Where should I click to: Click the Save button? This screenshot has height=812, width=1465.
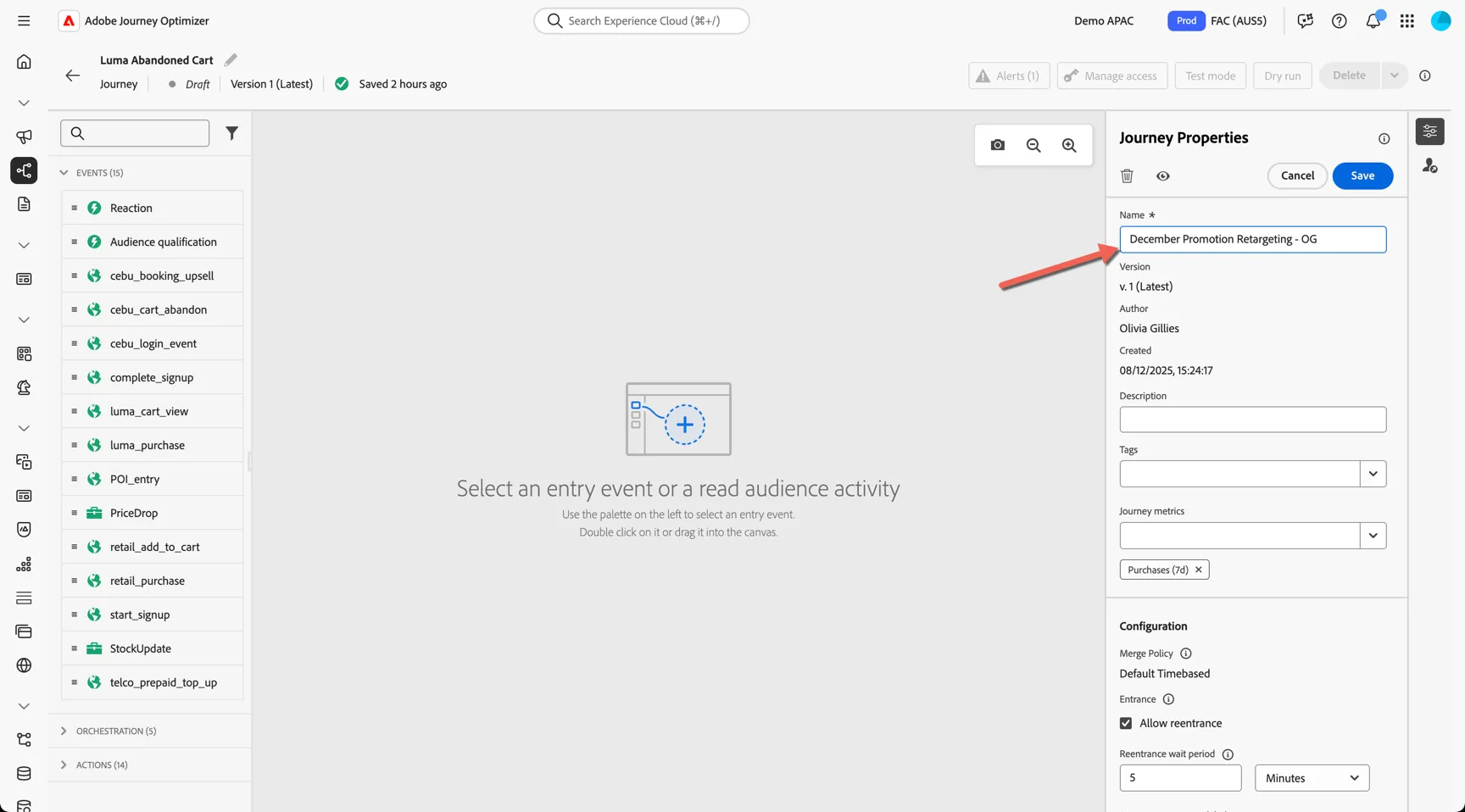[1362, 175]
